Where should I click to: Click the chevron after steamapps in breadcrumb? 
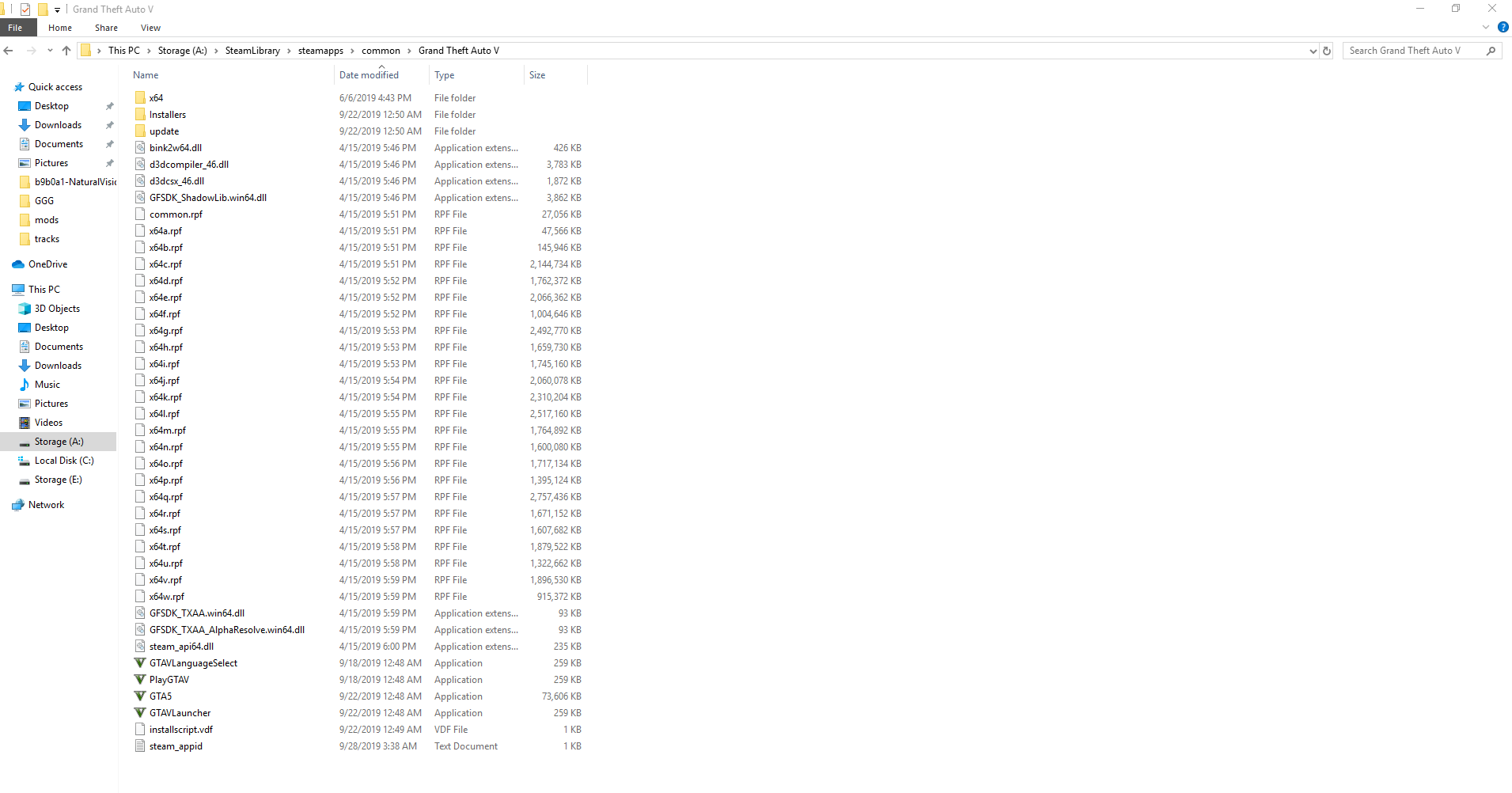[x=352, y=51]
